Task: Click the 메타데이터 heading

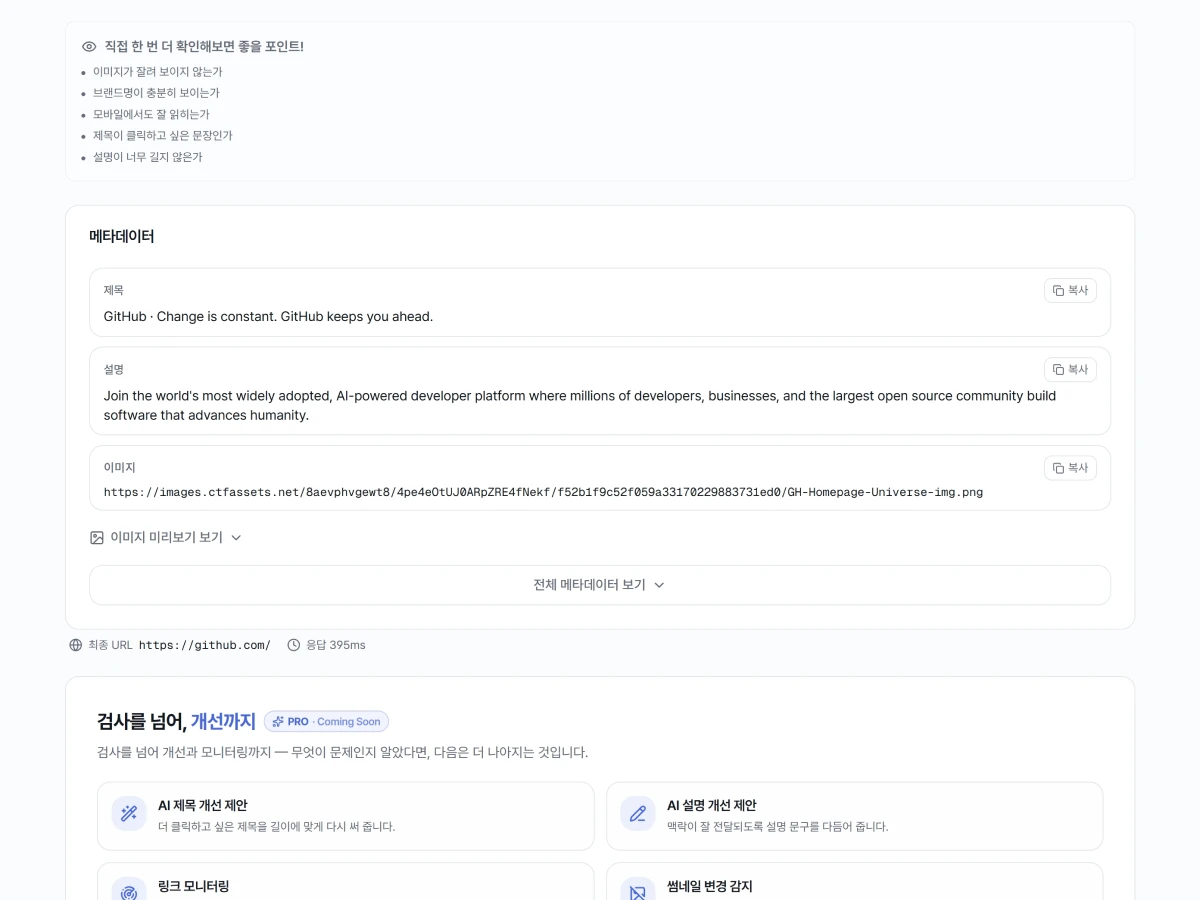Action: (x=122, y=237)
